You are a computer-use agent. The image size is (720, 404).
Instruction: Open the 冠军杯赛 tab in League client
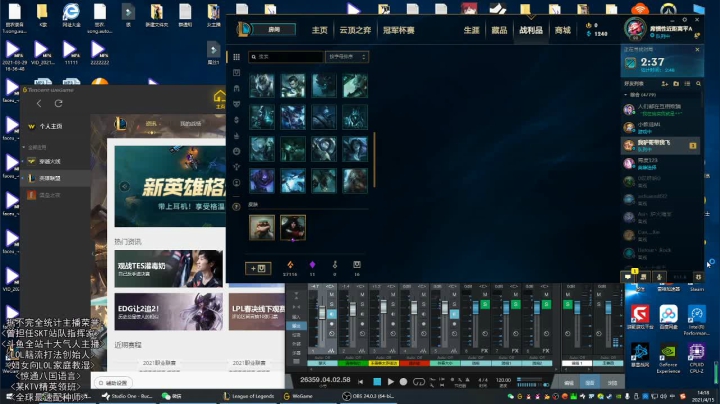click(399, 30)
